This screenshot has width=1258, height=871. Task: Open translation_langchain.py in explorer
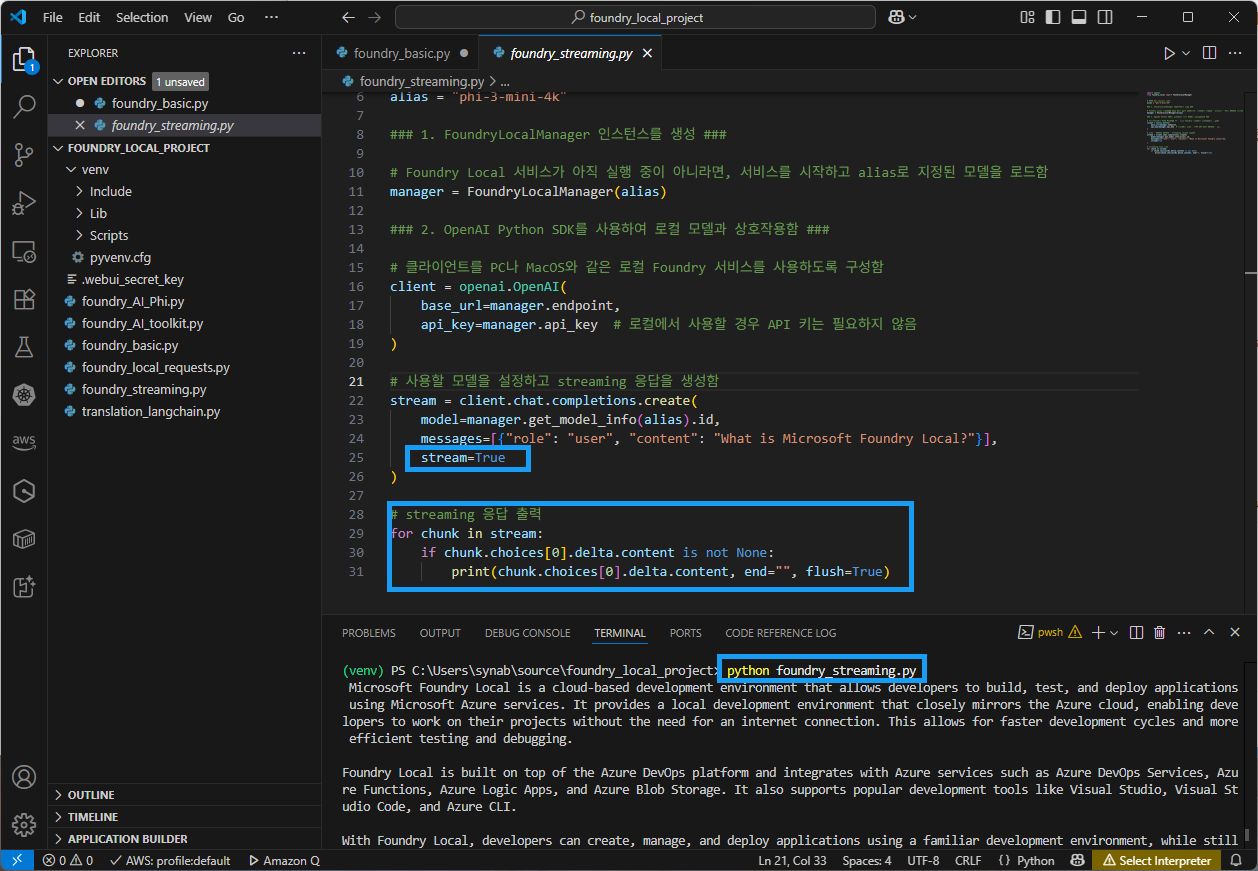pos(151,411)
